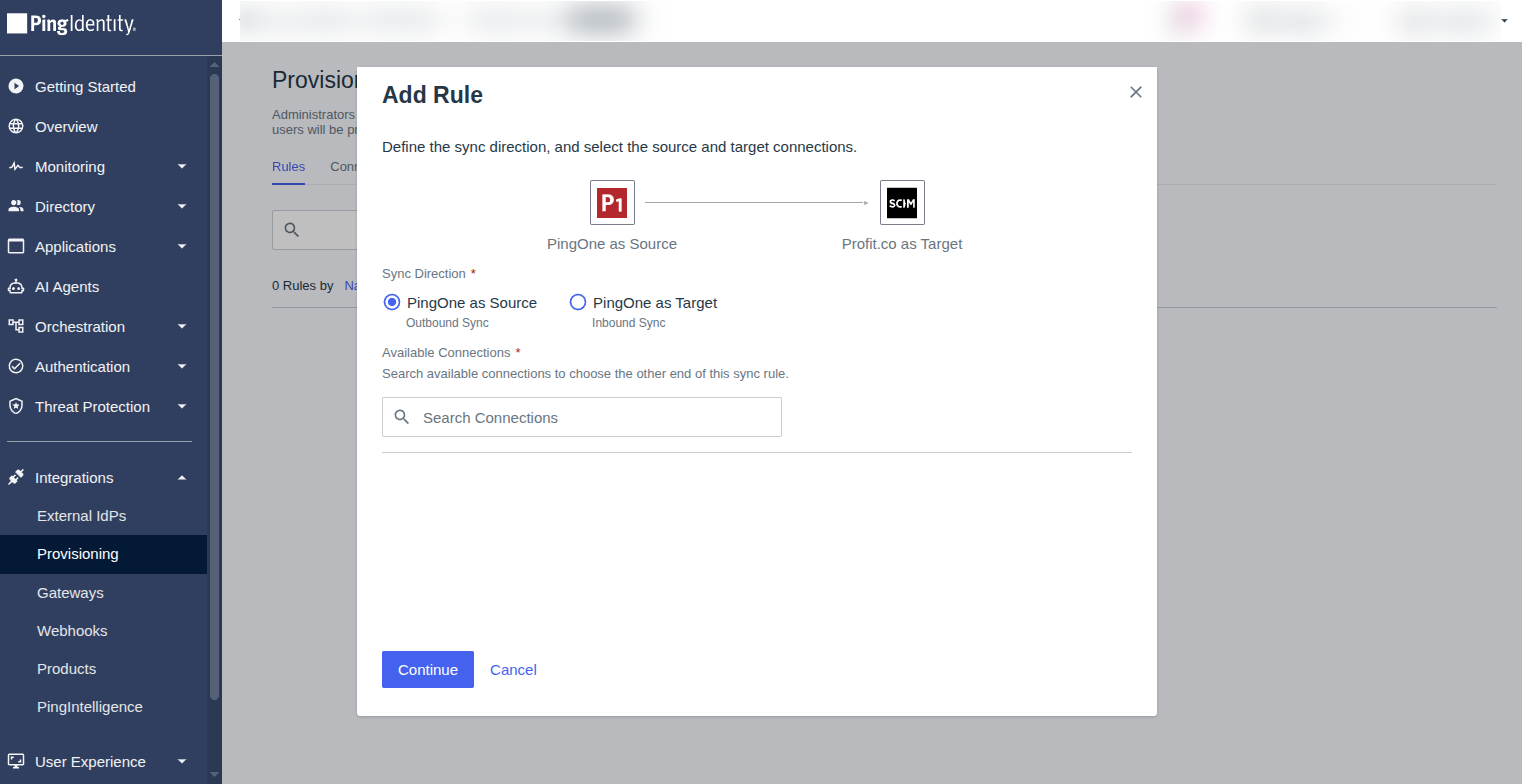Expand the Orchestration section arrow
Screen dimensions: 1522x784
click(x=182, y=327)
